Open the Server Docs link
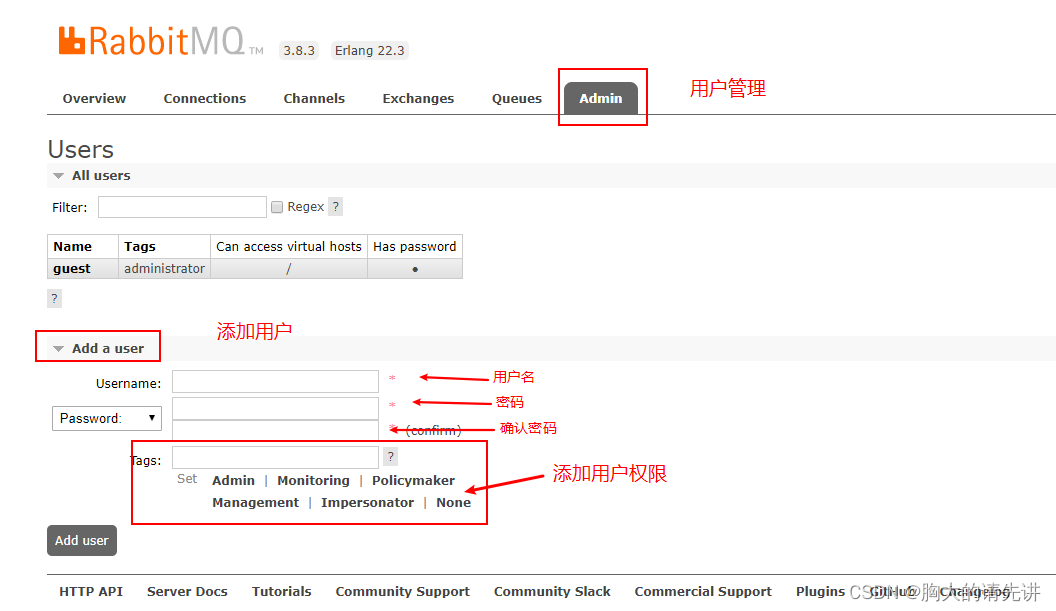This screenshot has height=611, width=1056. tap(187, 591)
